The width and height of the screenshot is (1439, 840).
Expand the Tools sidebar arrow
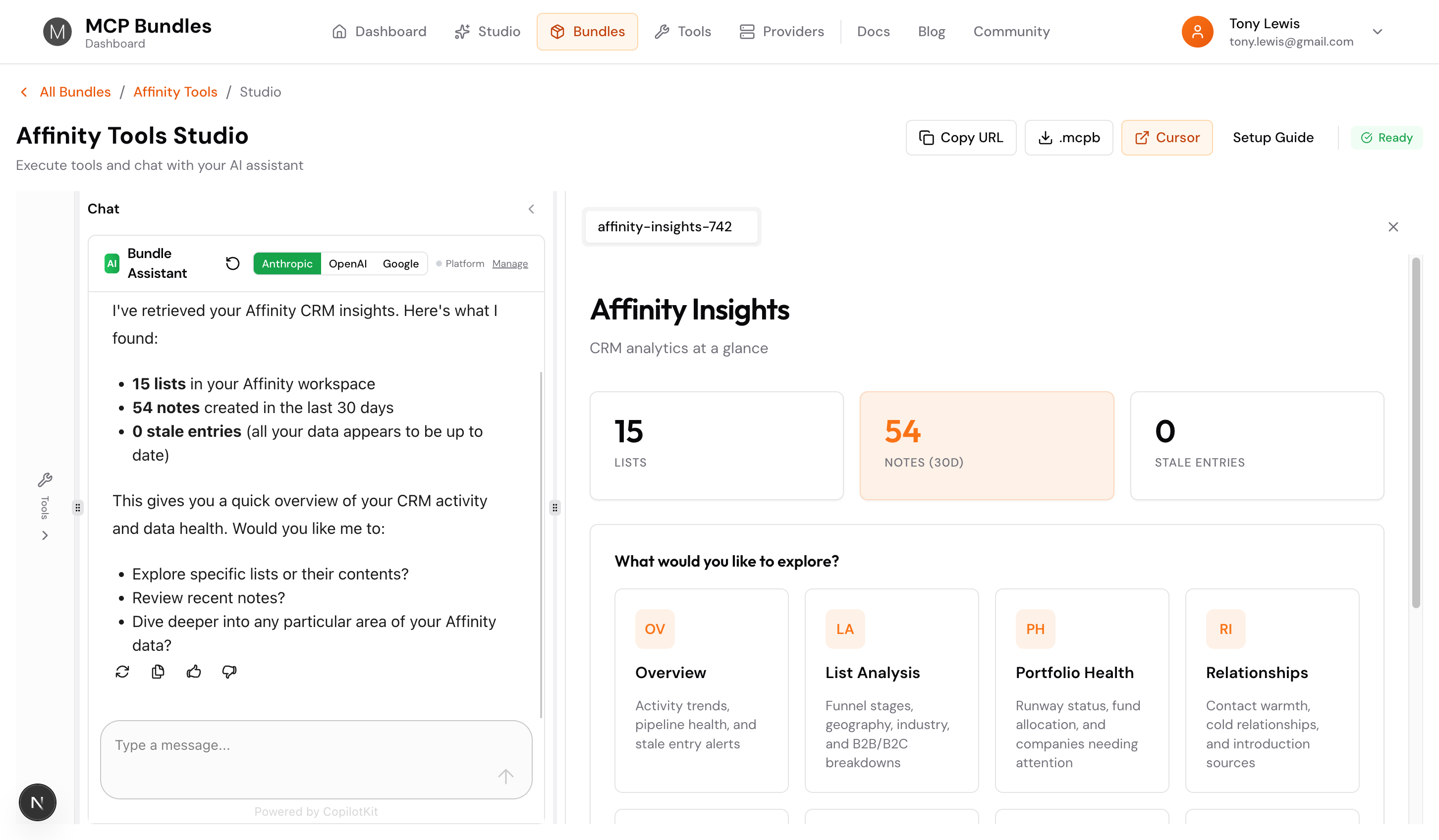click(45, 535)
